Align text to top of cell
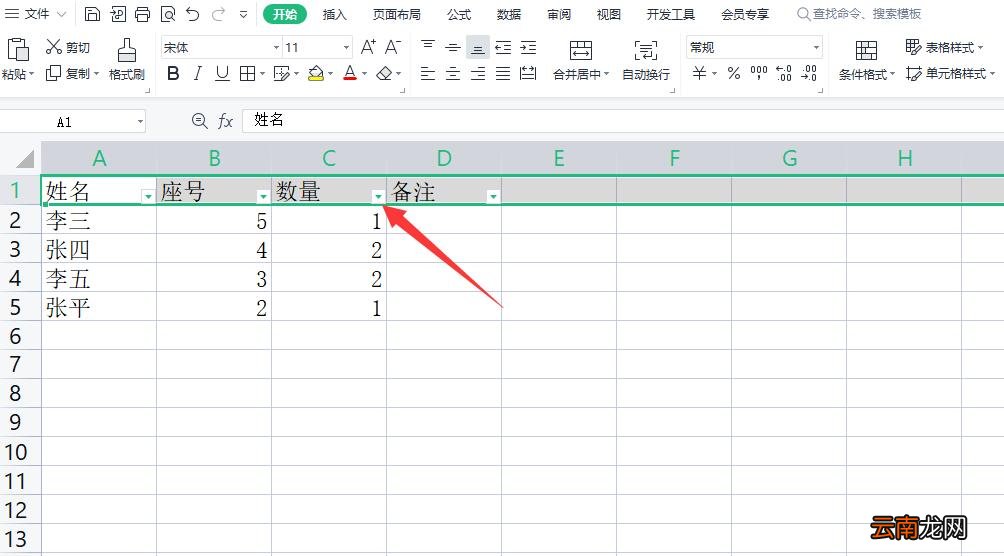The height and width of the screenshot is (556, 1004). (x=428, y=47)
